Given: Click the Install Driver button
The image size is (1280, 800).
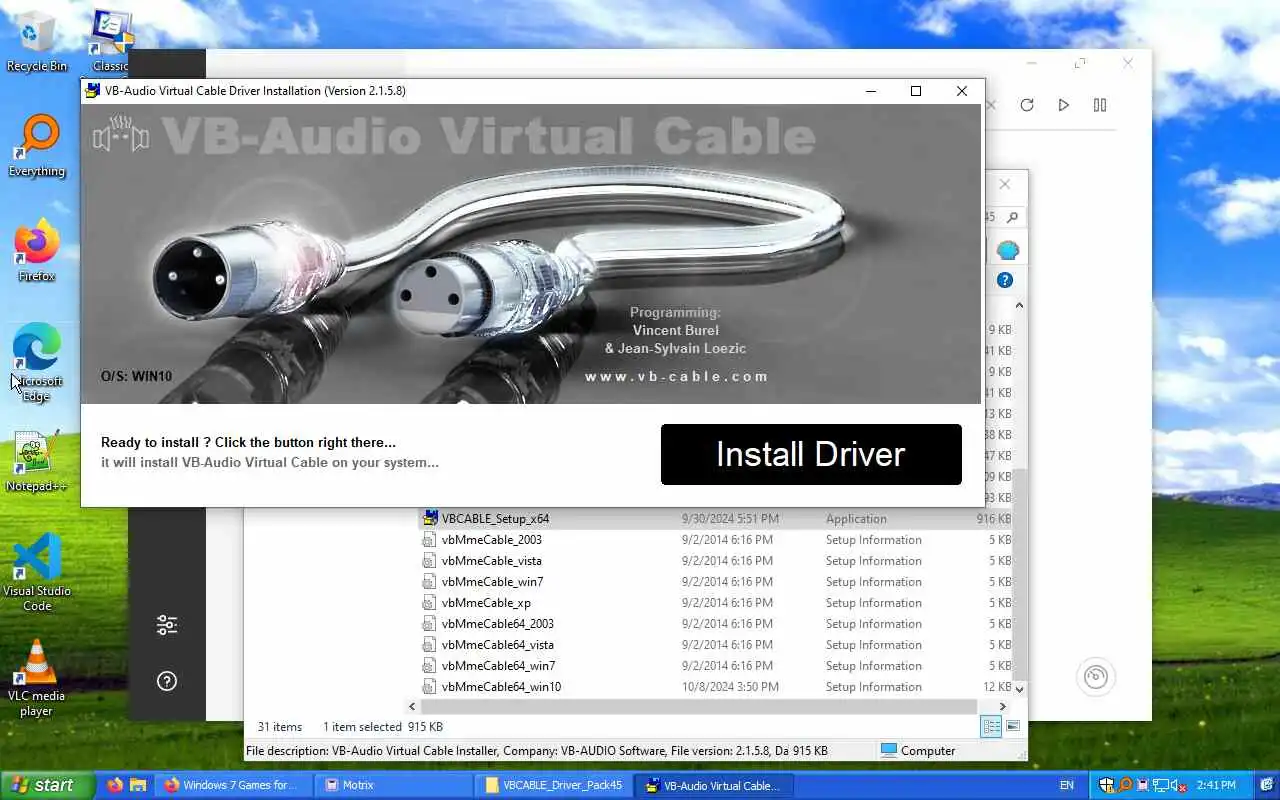Looking at the screenshot, I should point(811,454).
